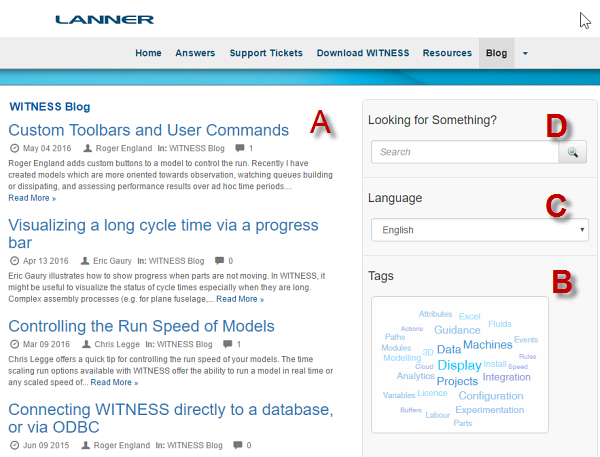Screen dimensions: 600x457
Task: Select the Variables tag
Action: pyautogui.click(x=399, y=395)
